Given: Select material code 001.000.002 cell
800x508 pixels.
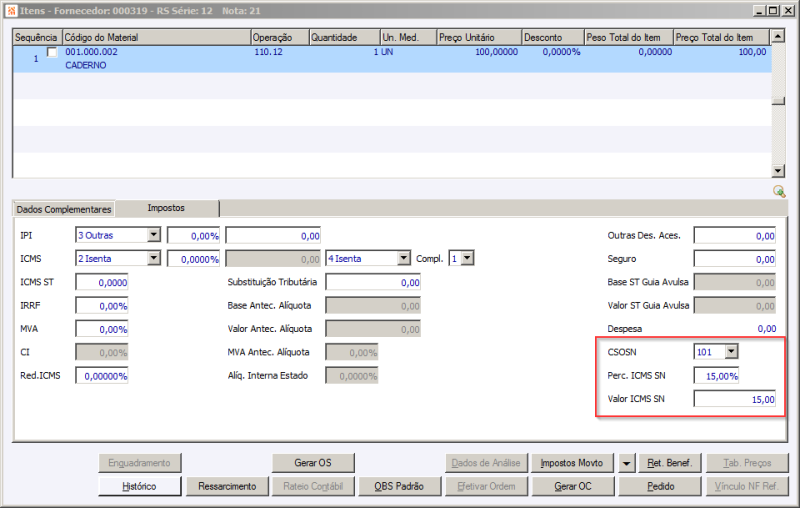Looking at the screenshot, I should (91, 52).
